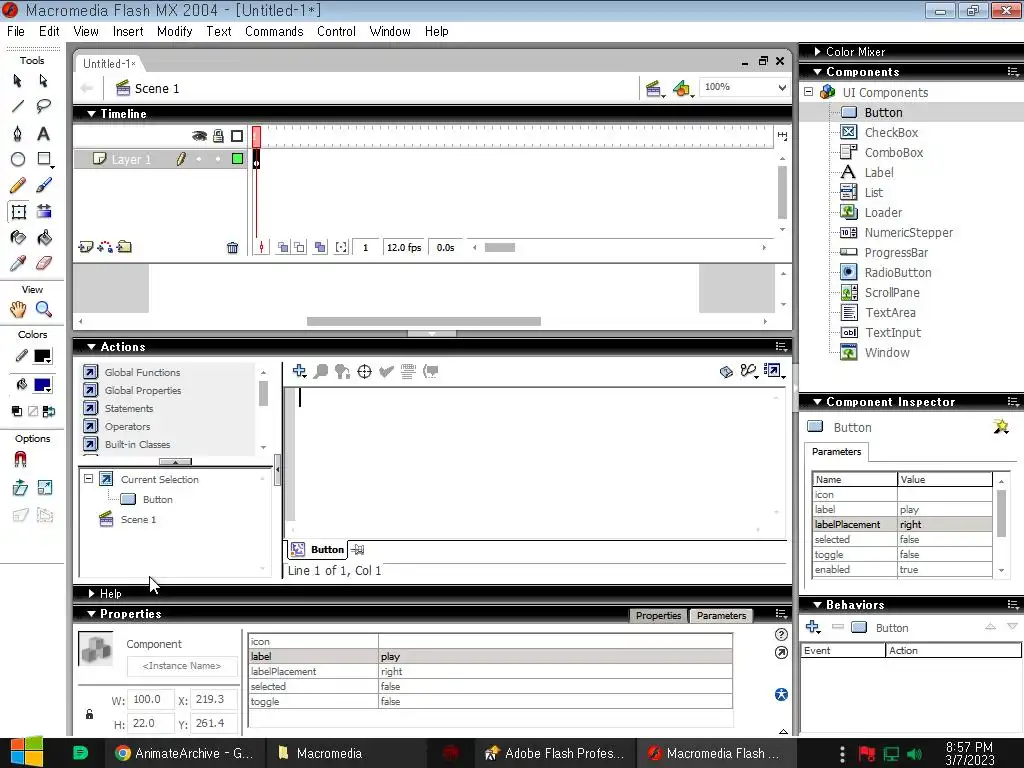Select the Hand tool
The image size is (1024, 768).
18,310
